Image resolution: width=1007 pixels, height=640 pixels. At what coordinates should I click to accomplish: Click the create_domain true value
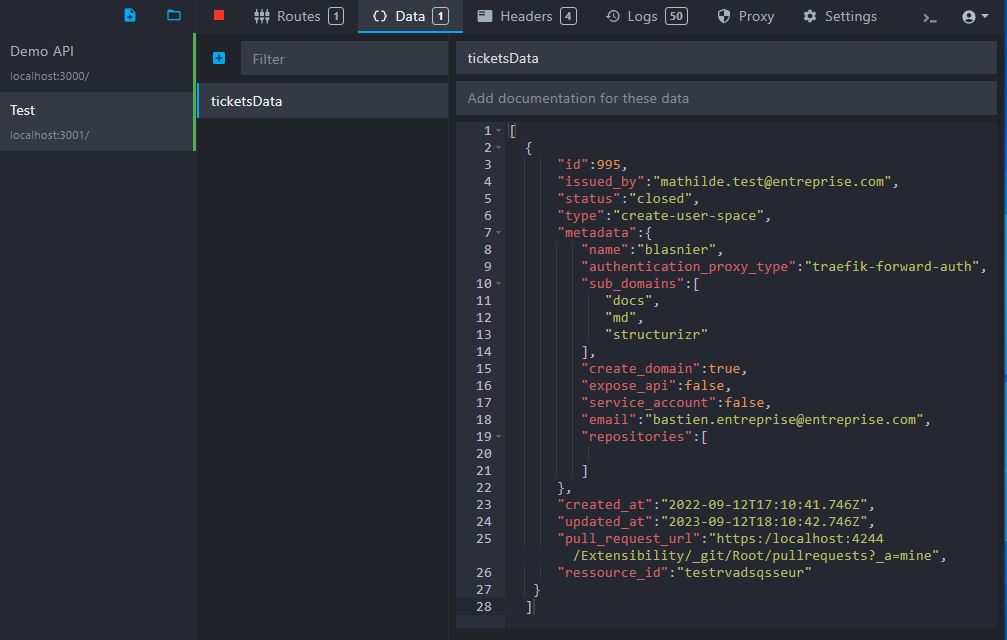724,368
